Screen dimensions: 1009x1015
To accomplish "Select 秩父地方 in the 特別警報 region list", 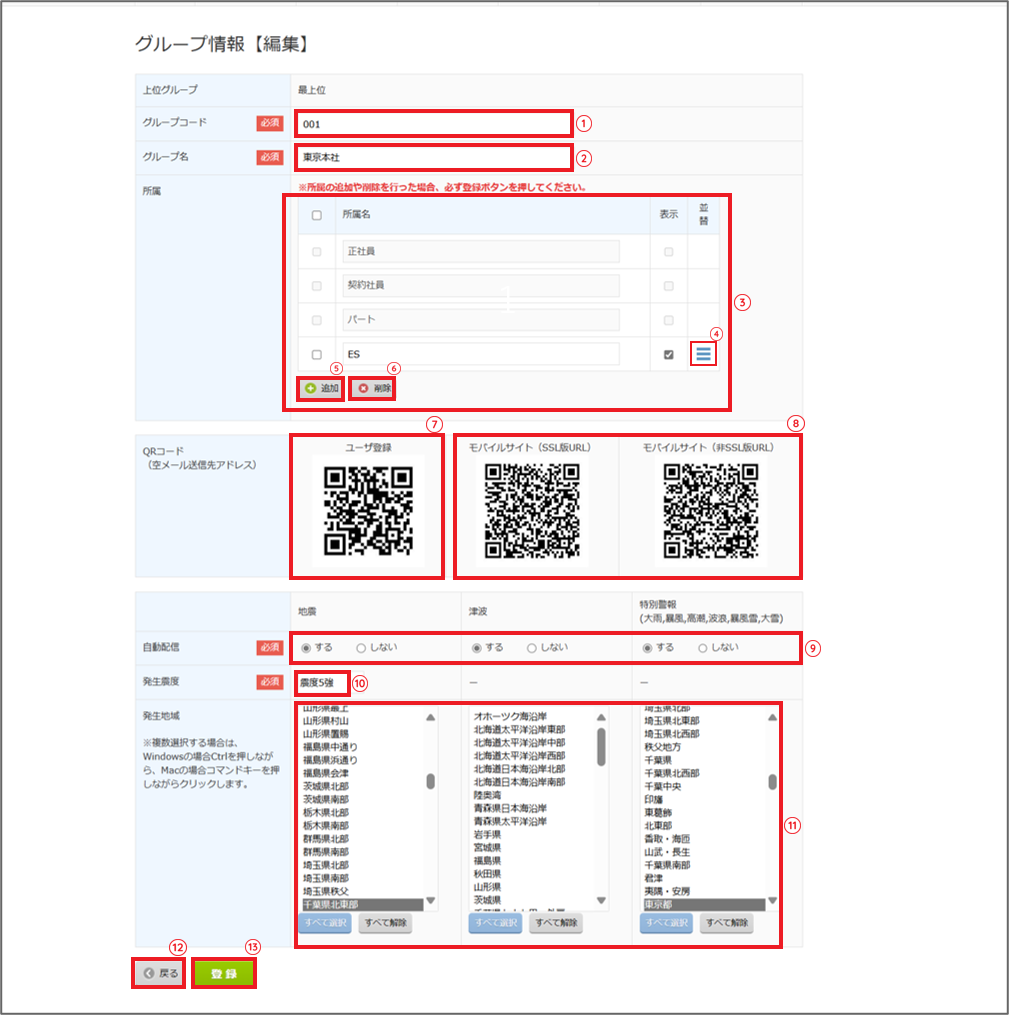I will coord(663,747).
